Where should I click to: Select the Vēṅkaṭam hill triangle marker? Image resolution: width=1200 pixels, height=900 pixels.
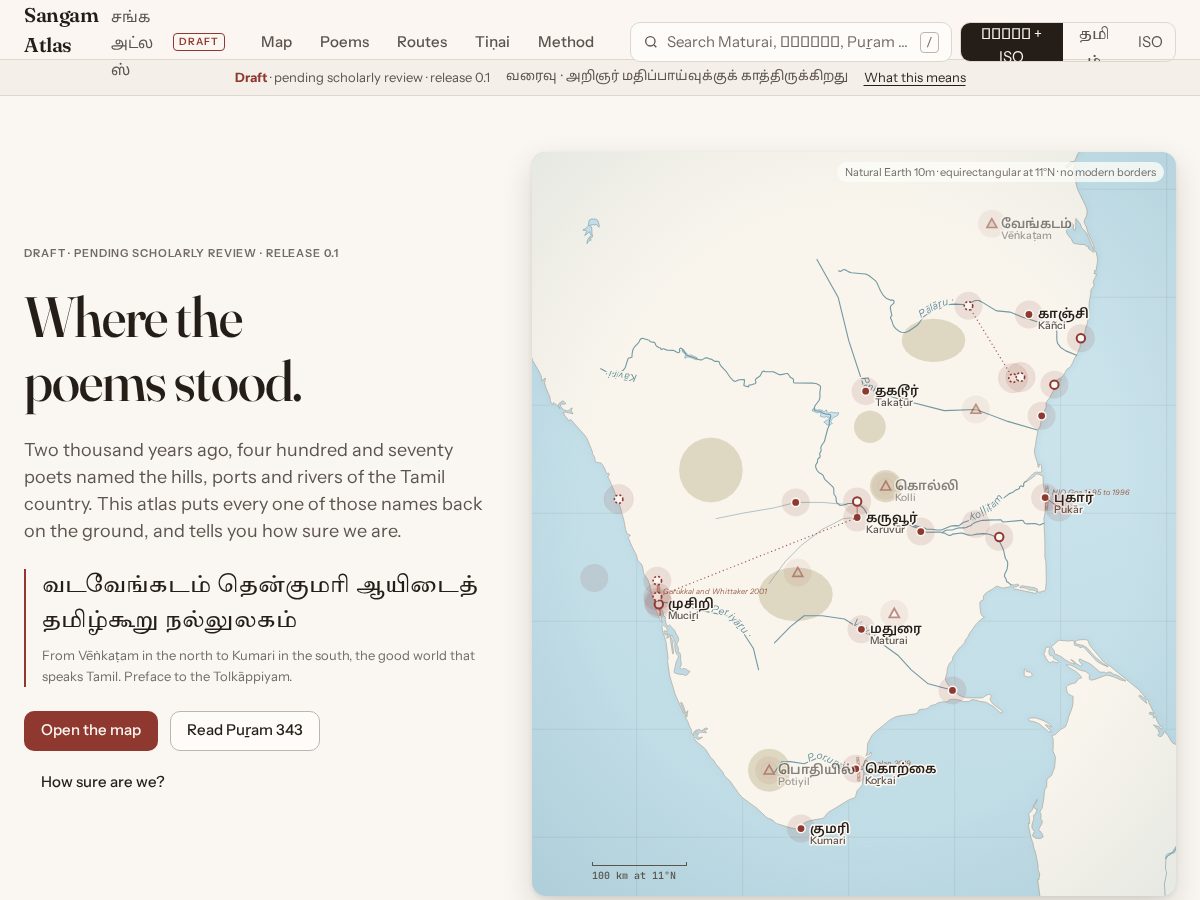[991, 223]
